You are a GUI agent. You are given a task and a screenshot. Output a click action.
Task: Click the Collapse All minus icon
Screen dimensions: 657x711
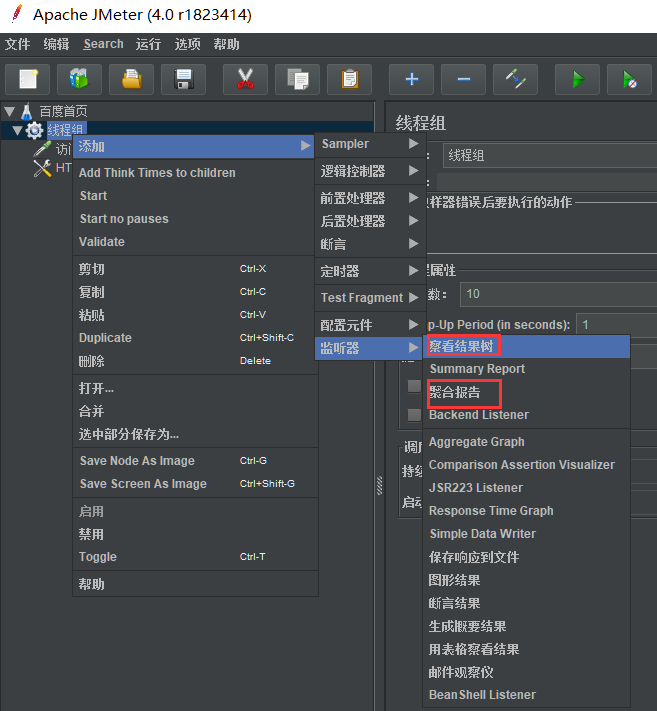[463, 79]
